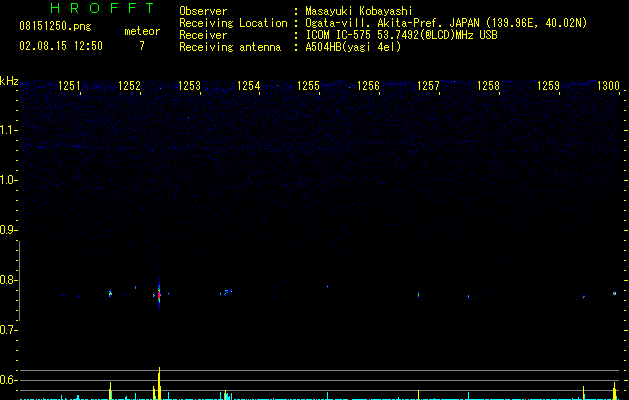Screen dimensions: 629x400
Task: Click the strong red meteor echo
Action: click(x=159, y=296)
